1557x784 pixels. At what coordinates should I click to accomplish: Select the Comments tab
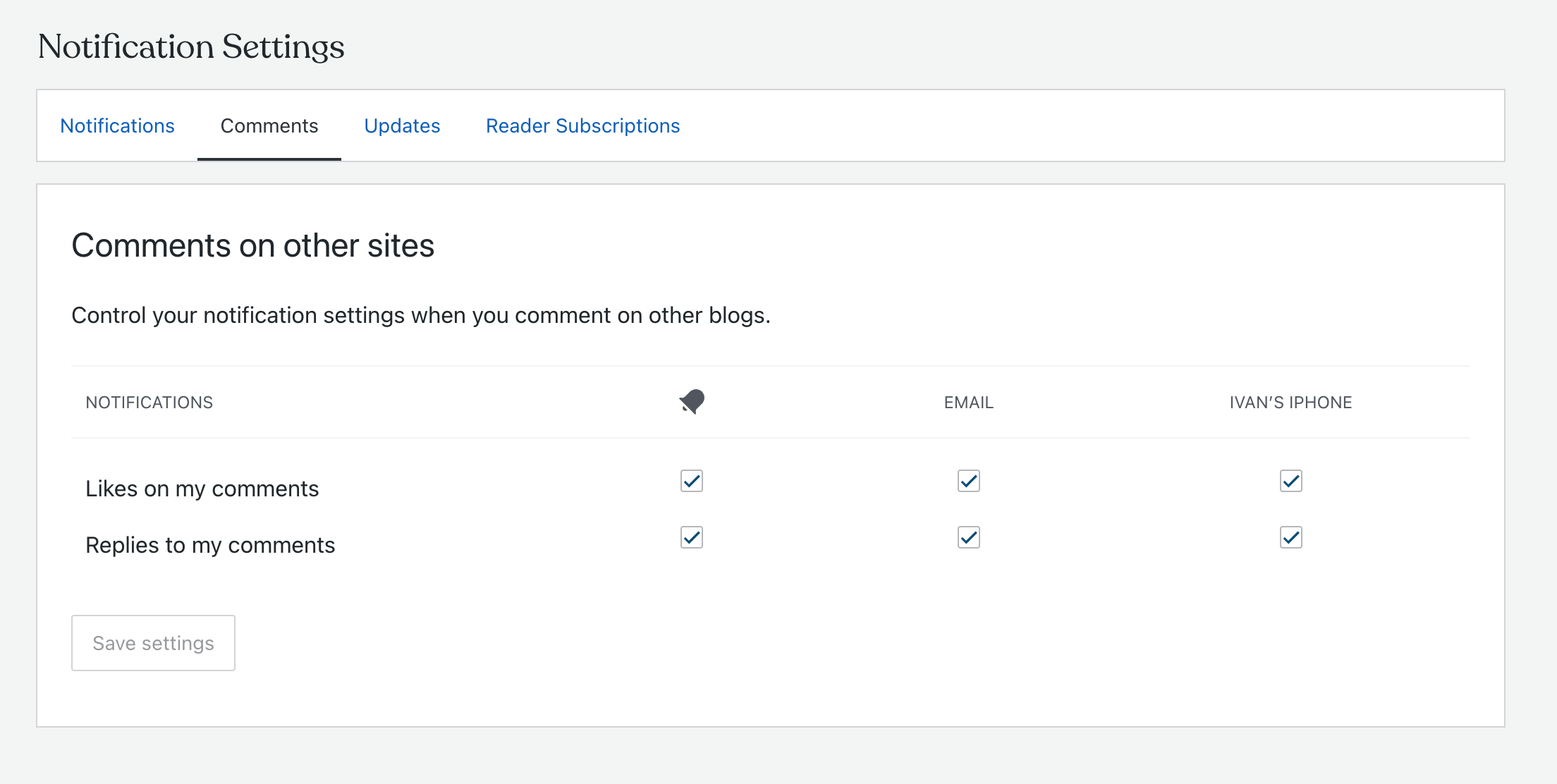(x=269, y=125)
